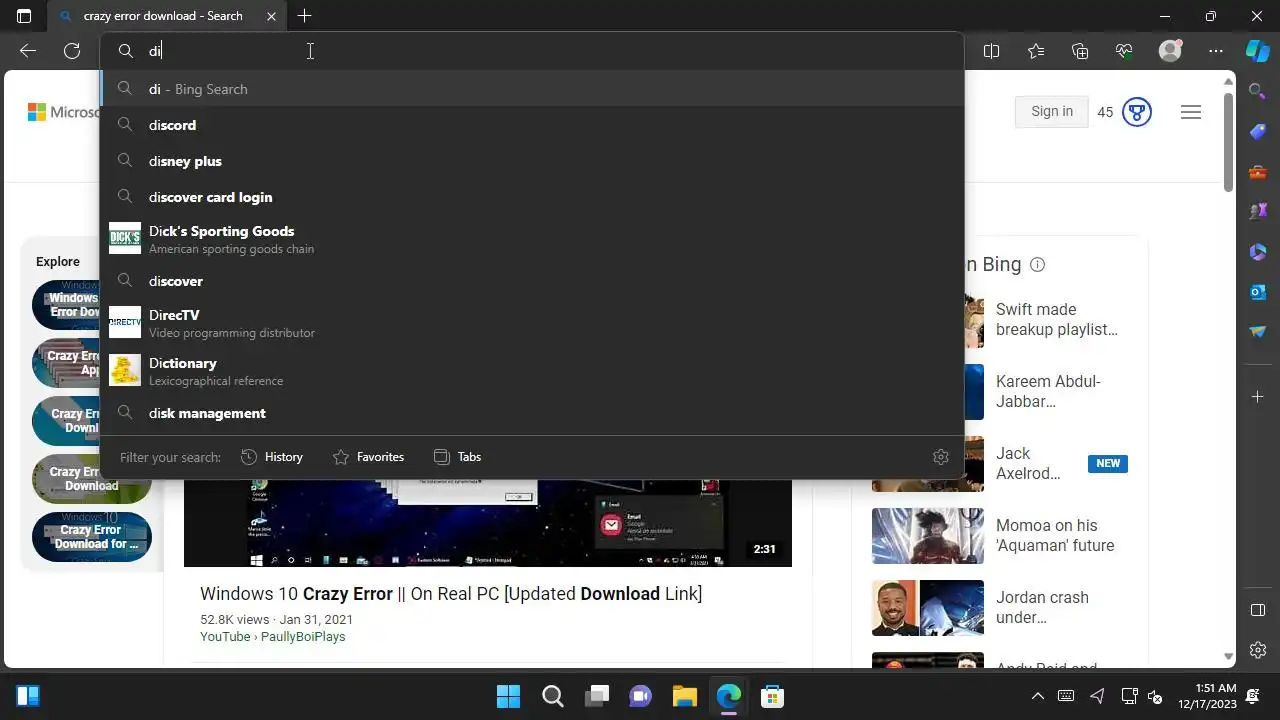
Task: Open sidebar Drop paper-plane icon
Action: pos(1258,332)
